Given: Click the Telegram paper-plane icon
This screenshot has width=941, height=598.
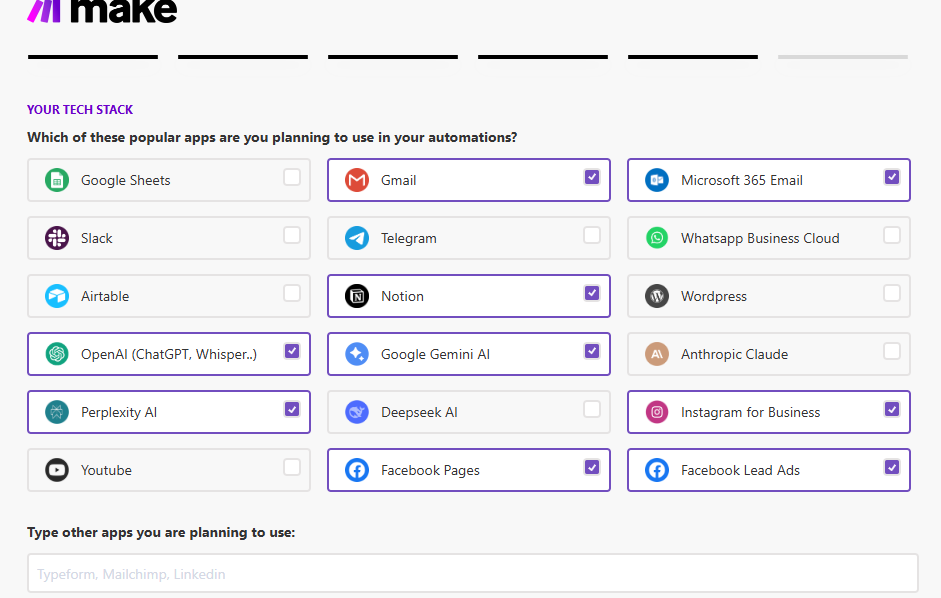Looking at the screenshot, I should pyautogui.click(x=357, y=238).
